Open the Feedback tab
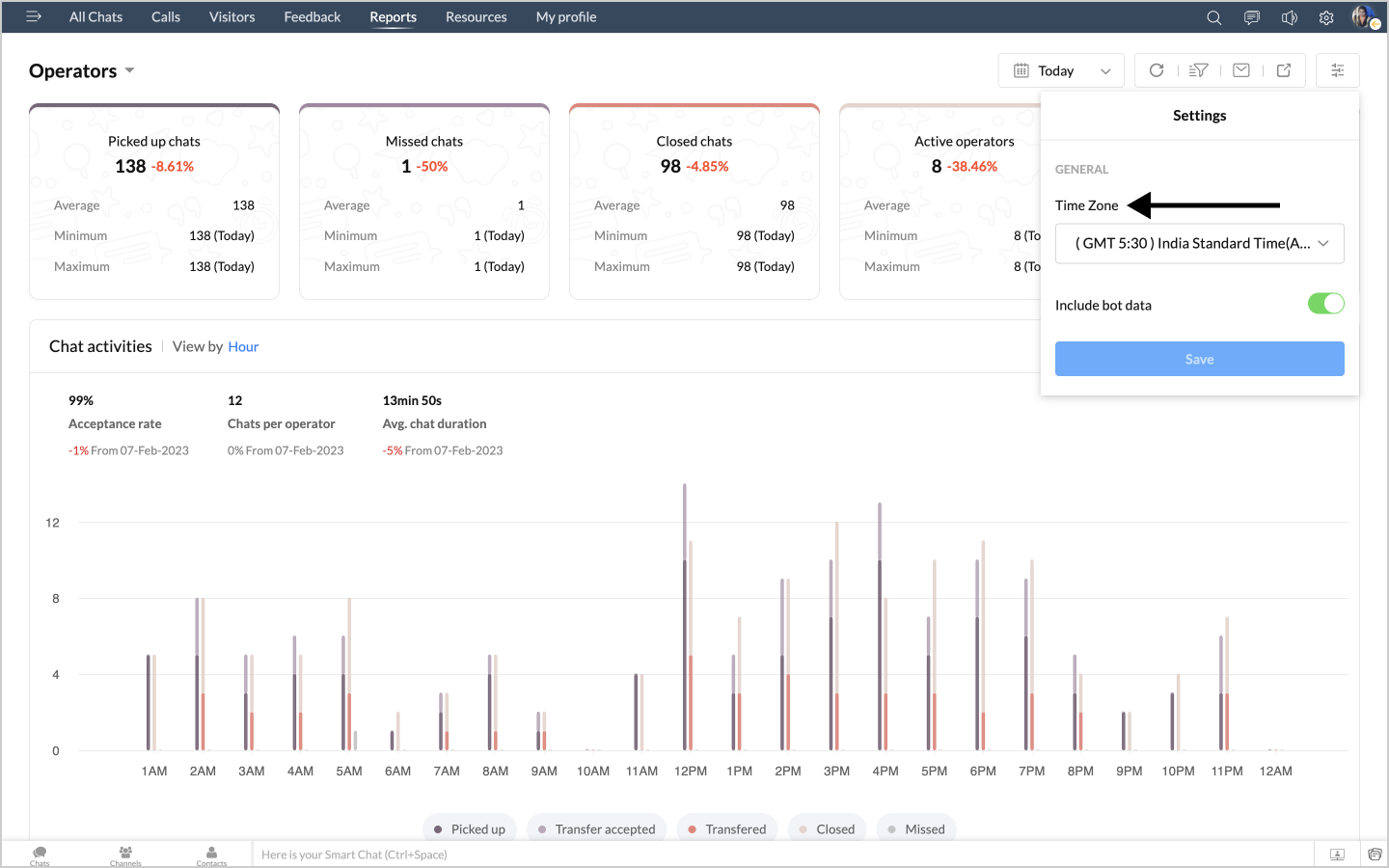 (x=312, y=17)
